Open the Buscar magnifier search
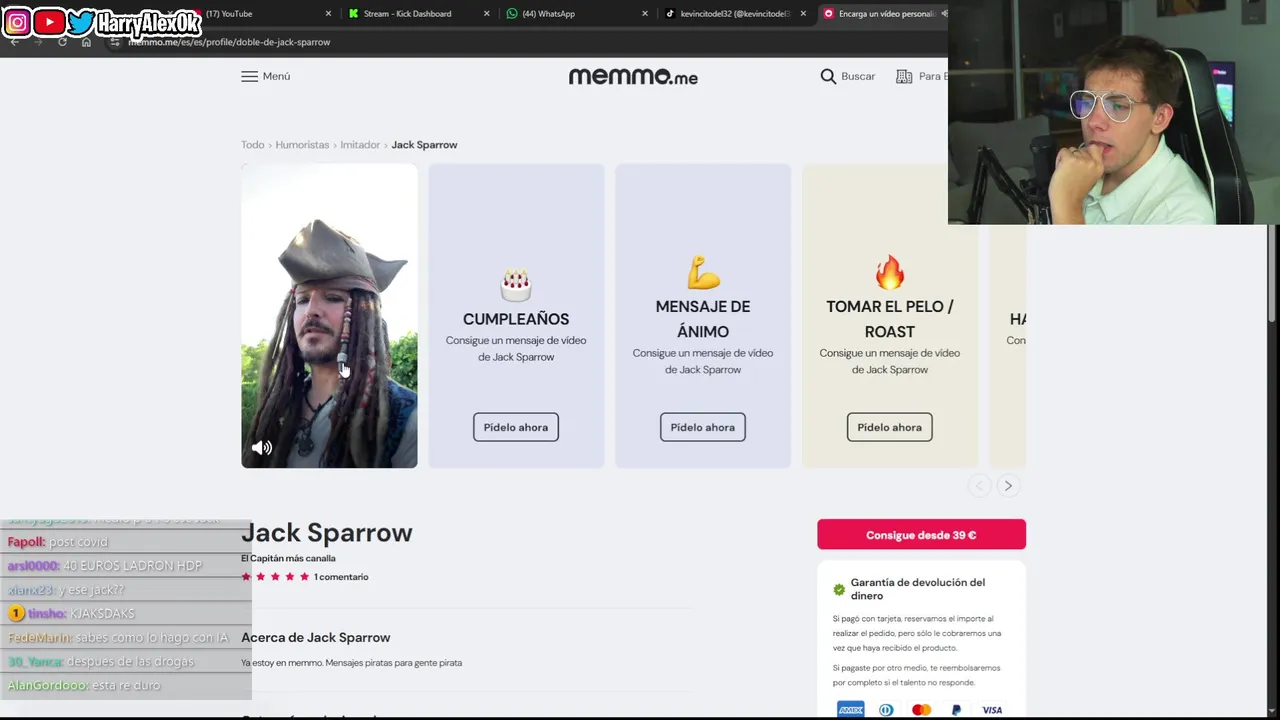This screenshot has height=720, width=1280. [828, 76]
